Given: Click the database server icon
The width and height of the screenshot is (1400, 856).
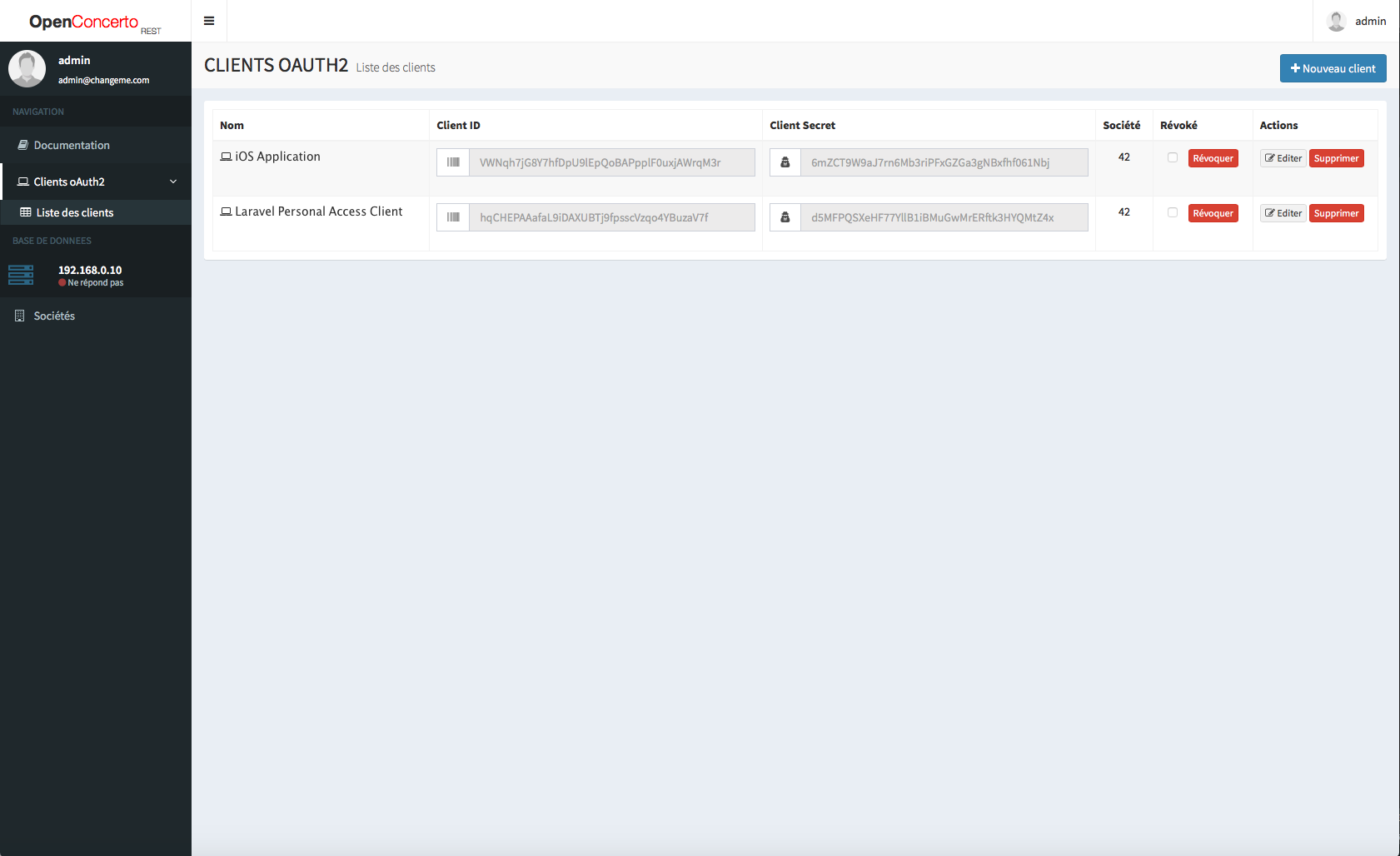Looking at the screenshot, I should tap(21, 275).
